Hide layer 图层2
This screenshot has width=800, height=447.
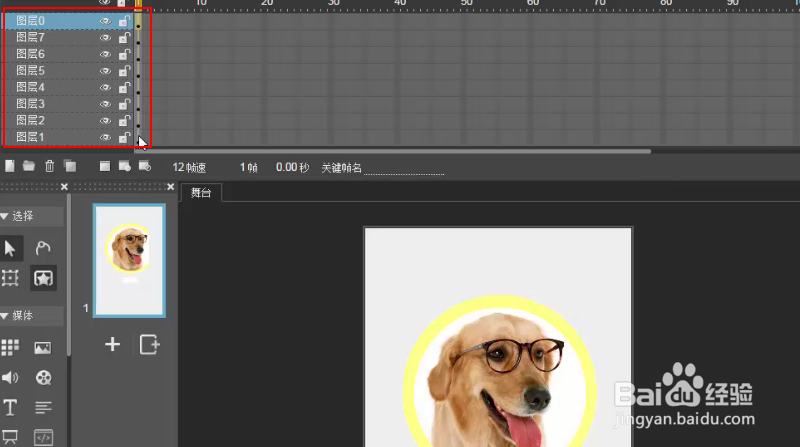pyautogui.click(x=105, y=120)
